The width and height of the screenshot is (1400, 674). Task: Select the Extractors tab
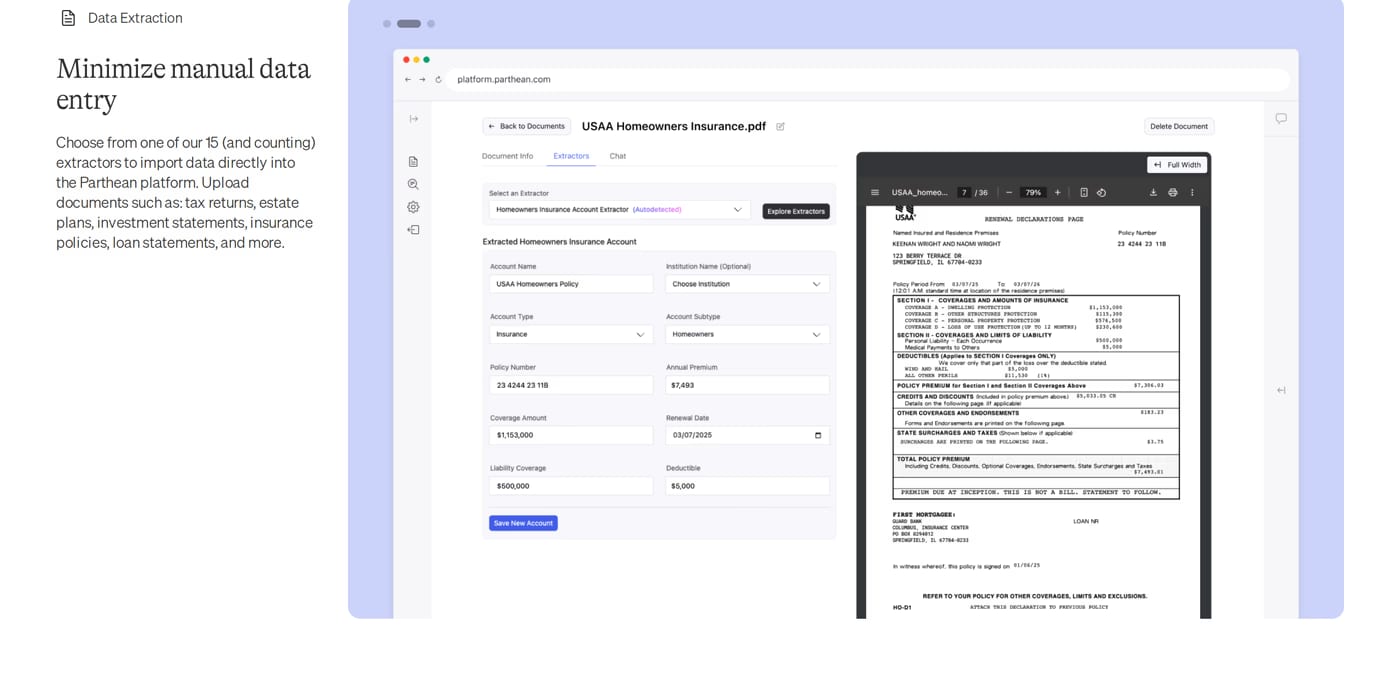[x=571, y=156]
